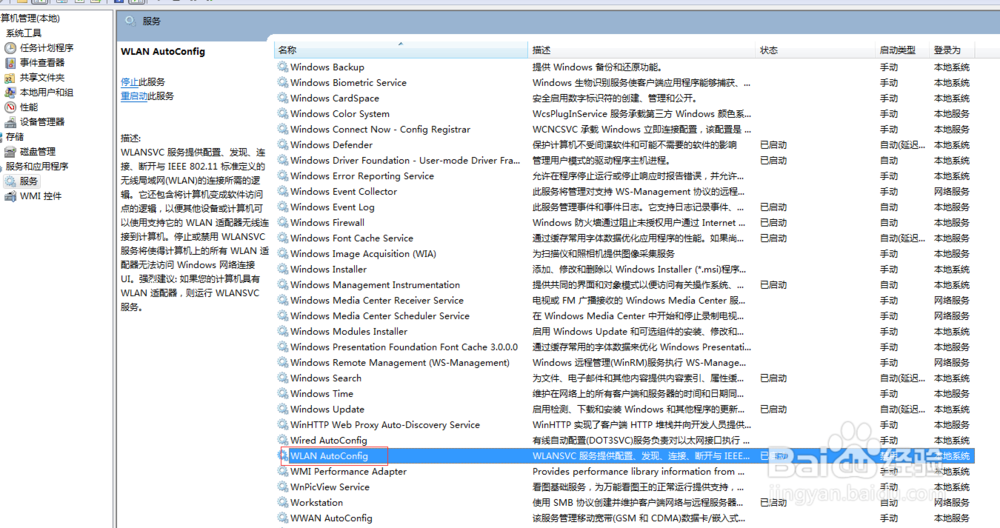Click the gear icon of Windows CardSpace
This screenshot has height=528, width=1000.
[283, 98]
